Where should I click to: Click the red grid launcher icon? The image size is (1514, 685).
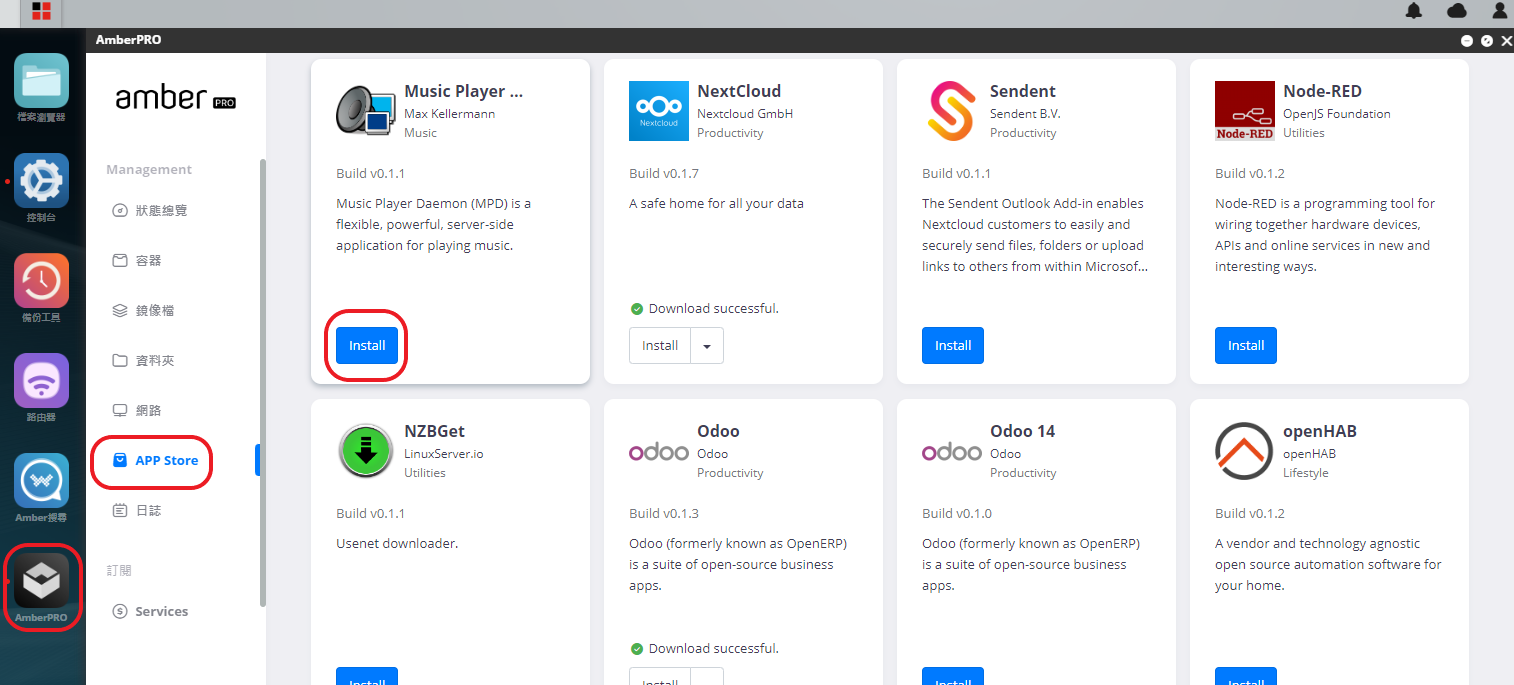41,12
